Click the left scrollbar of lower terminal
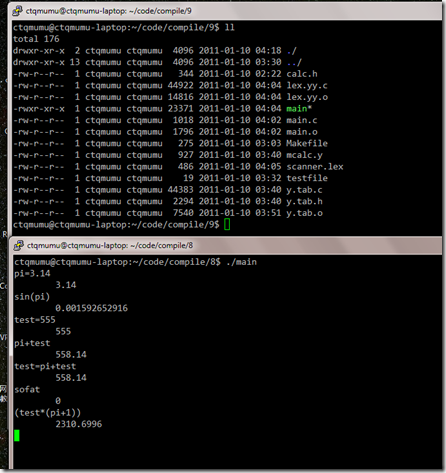The image size is (446, 473). pyautogui.click(x=11, y=362)
